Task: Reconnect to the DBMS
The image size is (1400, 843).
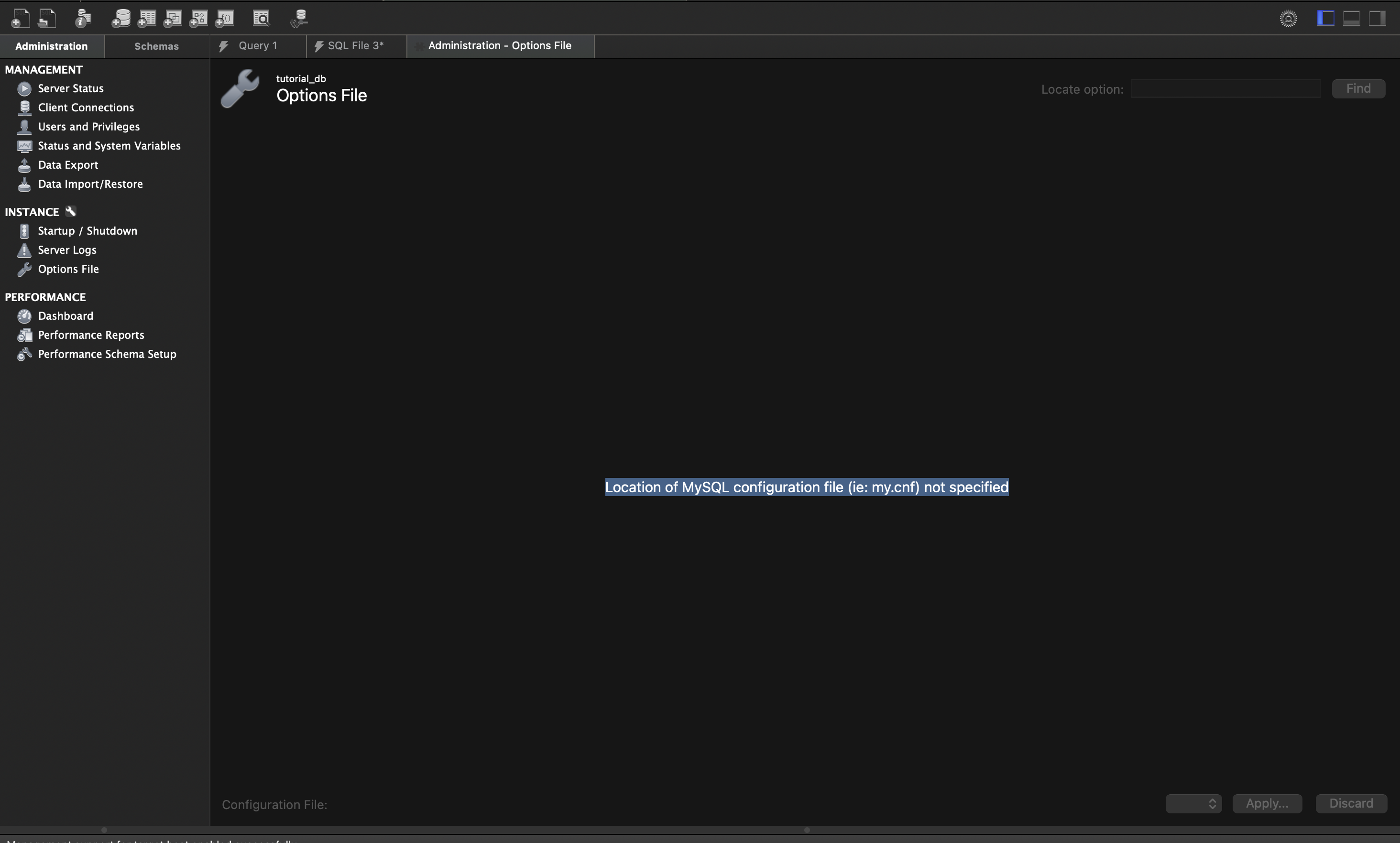Action: (299, 18)
